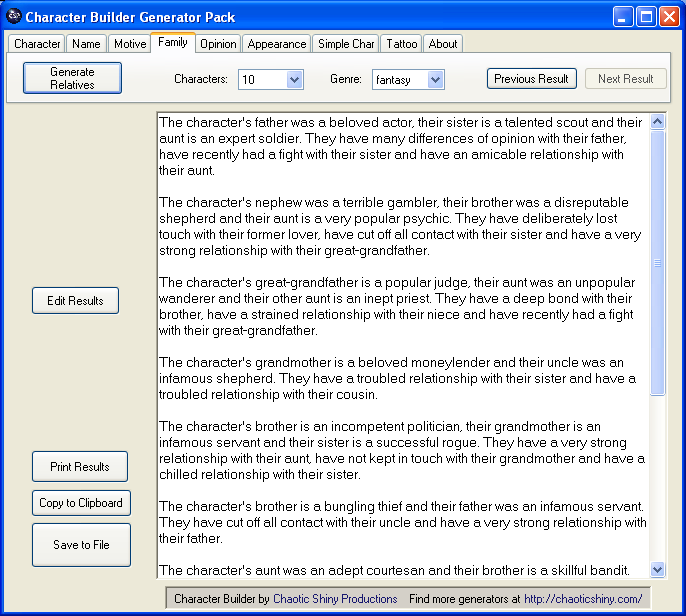The image size is (686, 616).
Task: Maximize the Character Builder window
Action: [646, 17]
